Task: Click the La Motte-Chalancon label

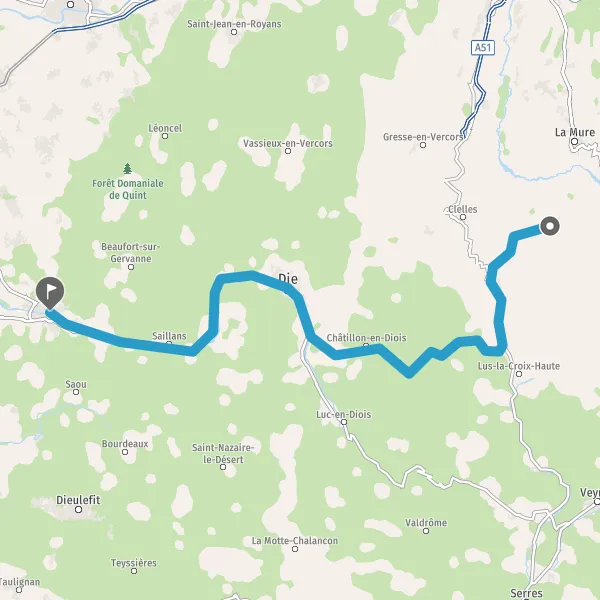Action: 295,540
